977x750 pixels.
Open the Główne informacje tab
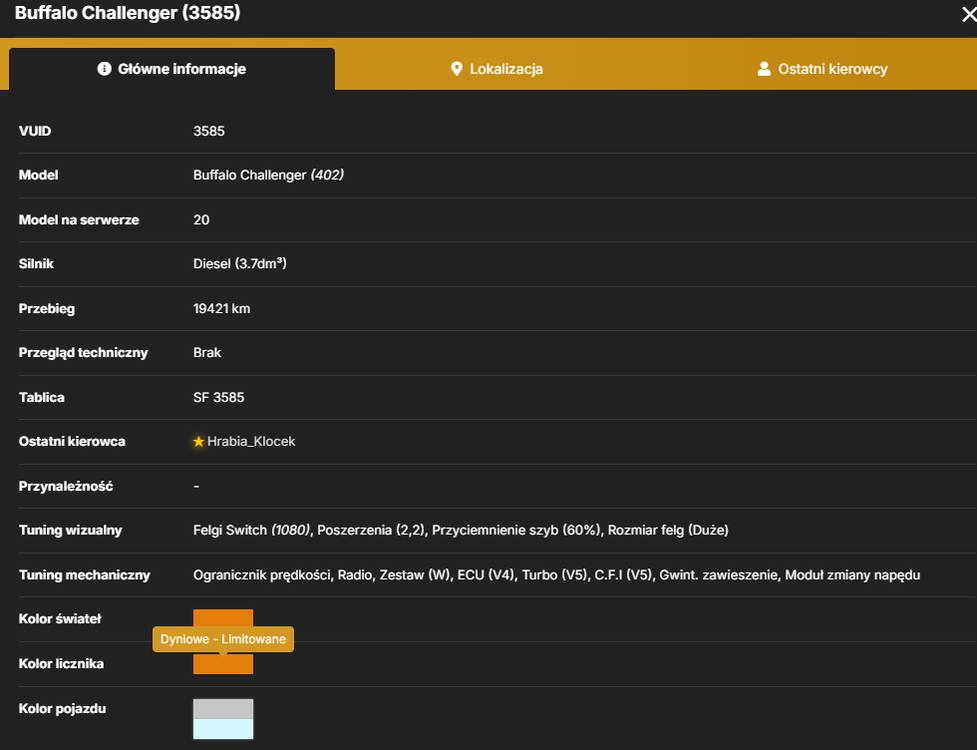[x=172, y=69]
